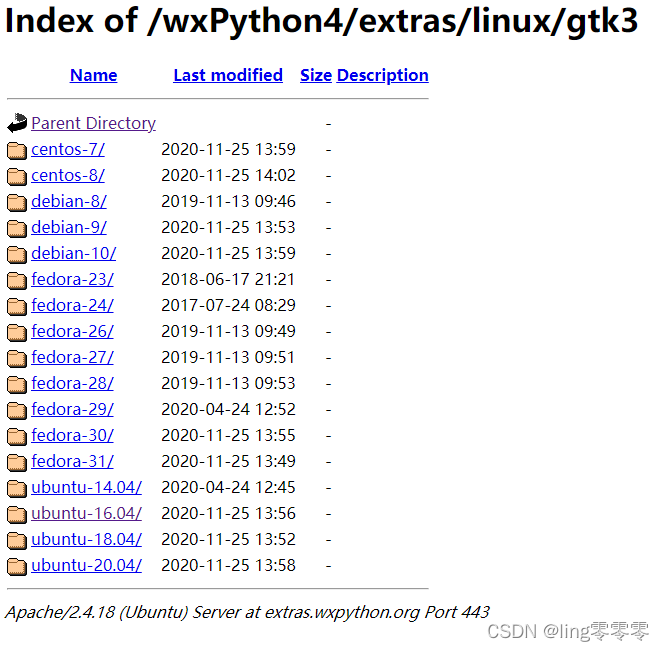664x651 pixels.
Task: Click the date 2020-11-25 13:55
Action: [228, 435]
